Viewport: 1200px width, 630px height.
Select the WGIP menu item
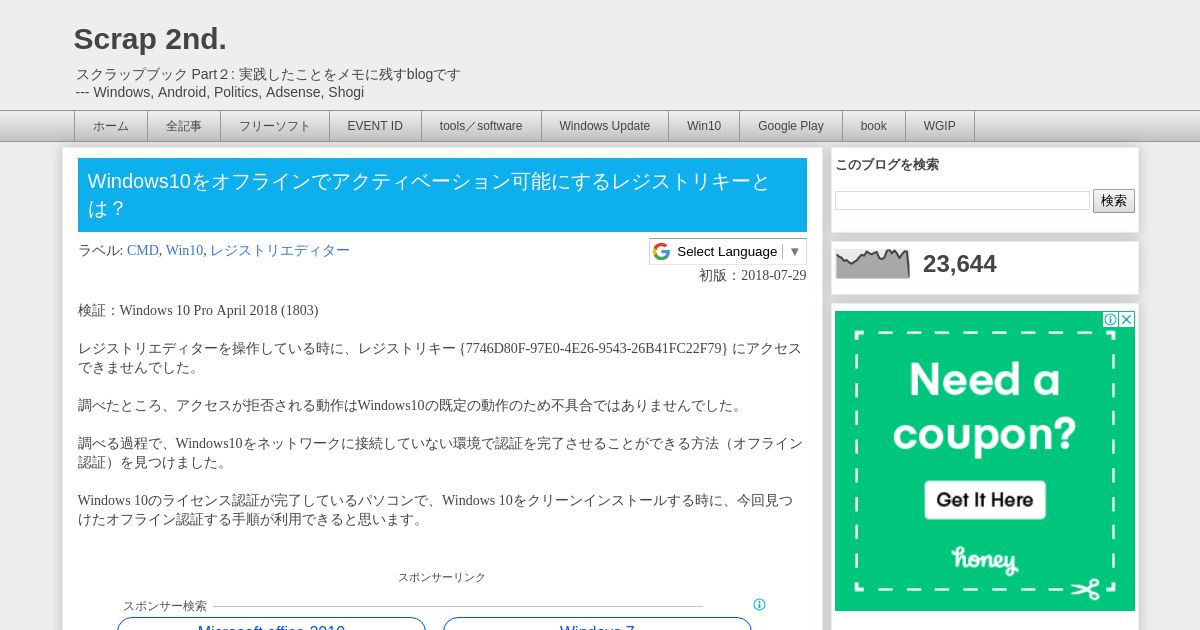(940, 126)
